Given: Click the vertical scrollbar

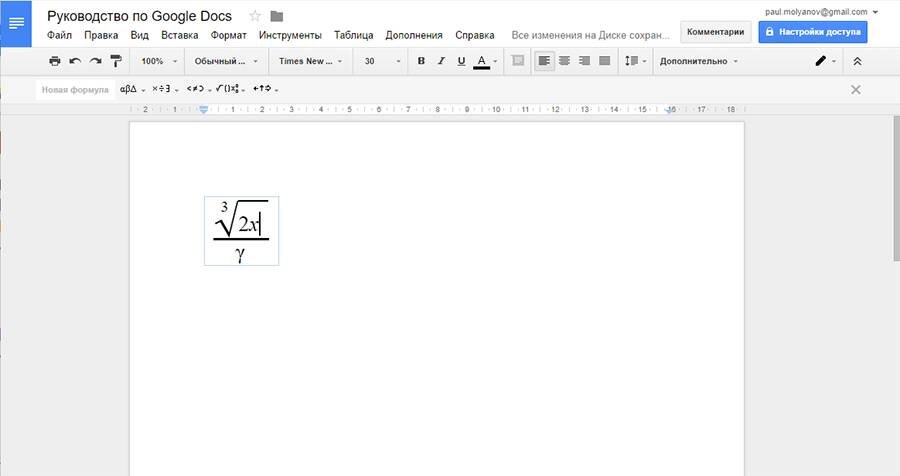Looking at the screenshot, I should [x=897, y=188].
